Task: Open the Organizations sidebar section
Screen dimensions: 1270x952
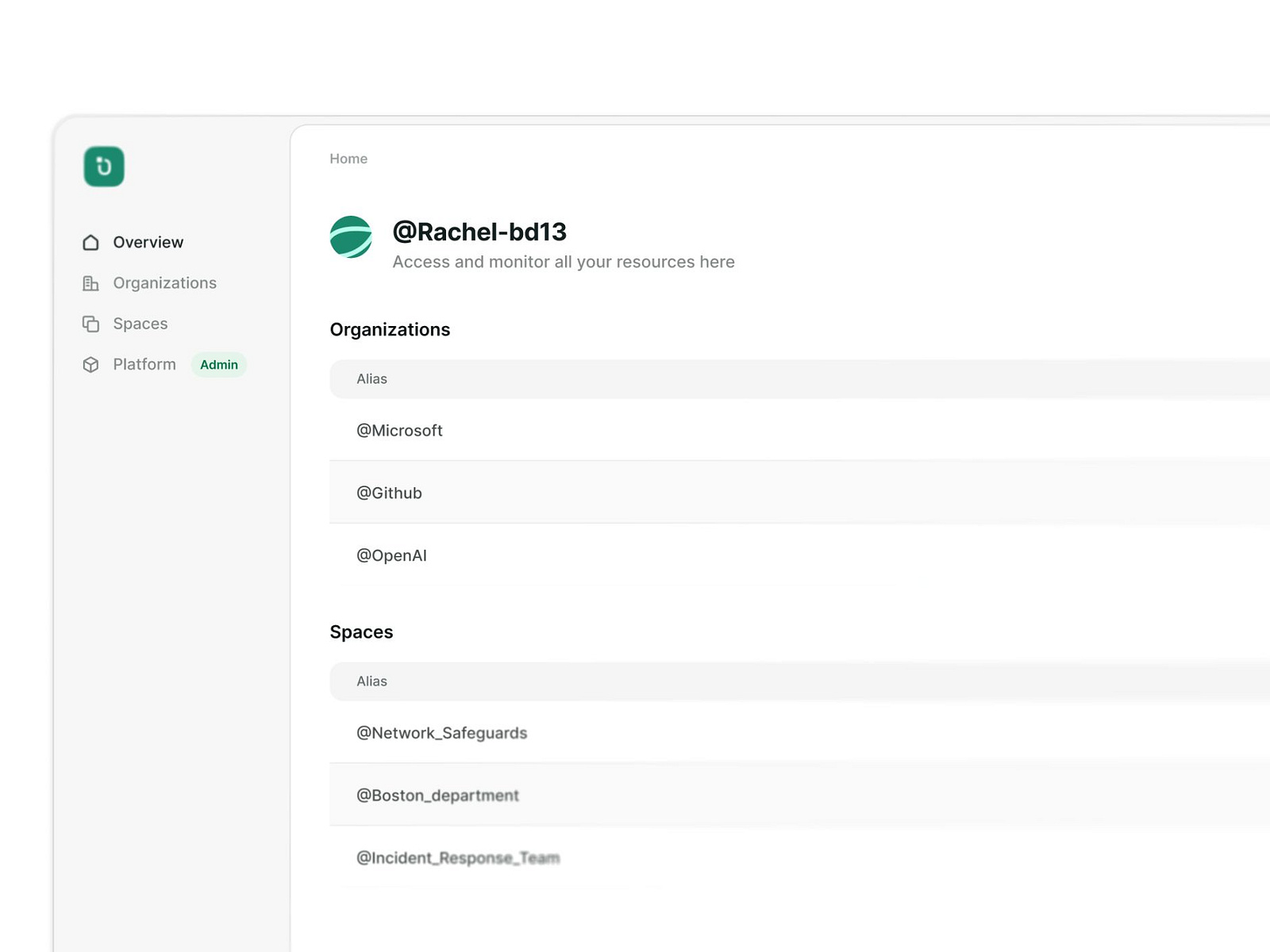Action: point(165,283)
